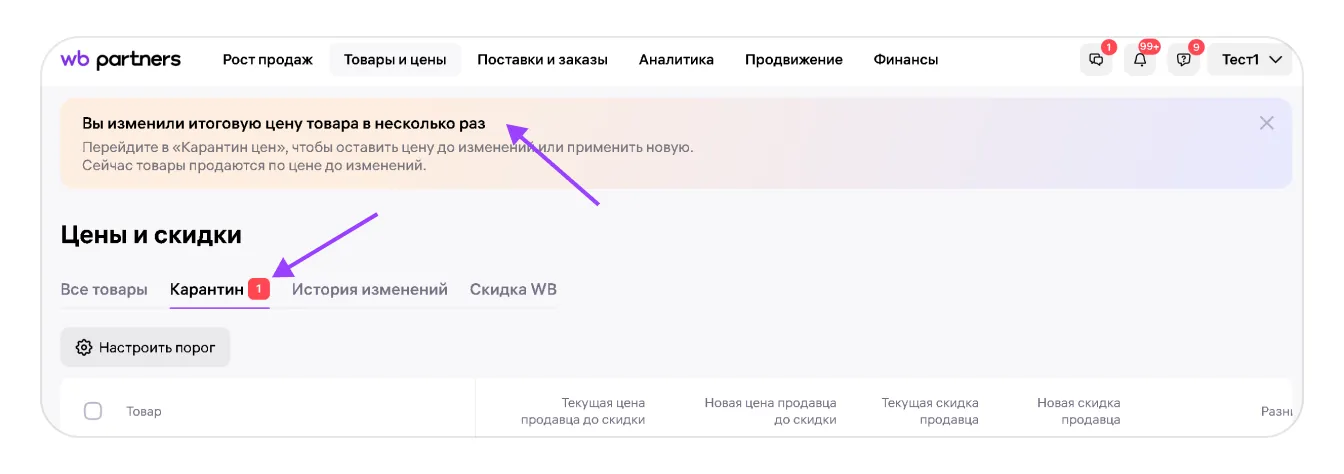Click the red badge on Карантин tab
This screenshot has width=1344, height=474.
pos(258,289)
